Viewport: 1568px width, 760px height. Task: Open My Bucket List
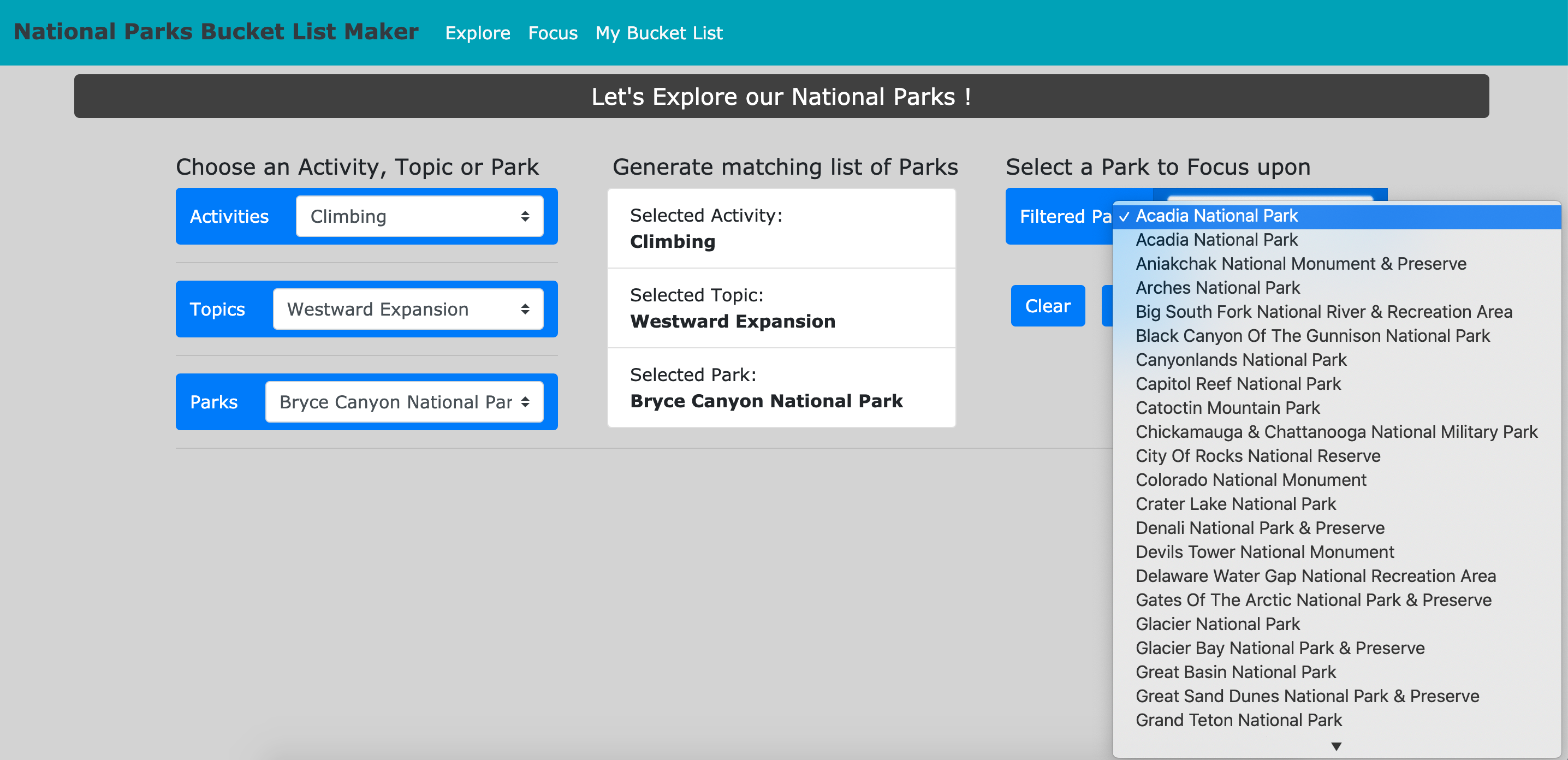pos(658,33)
